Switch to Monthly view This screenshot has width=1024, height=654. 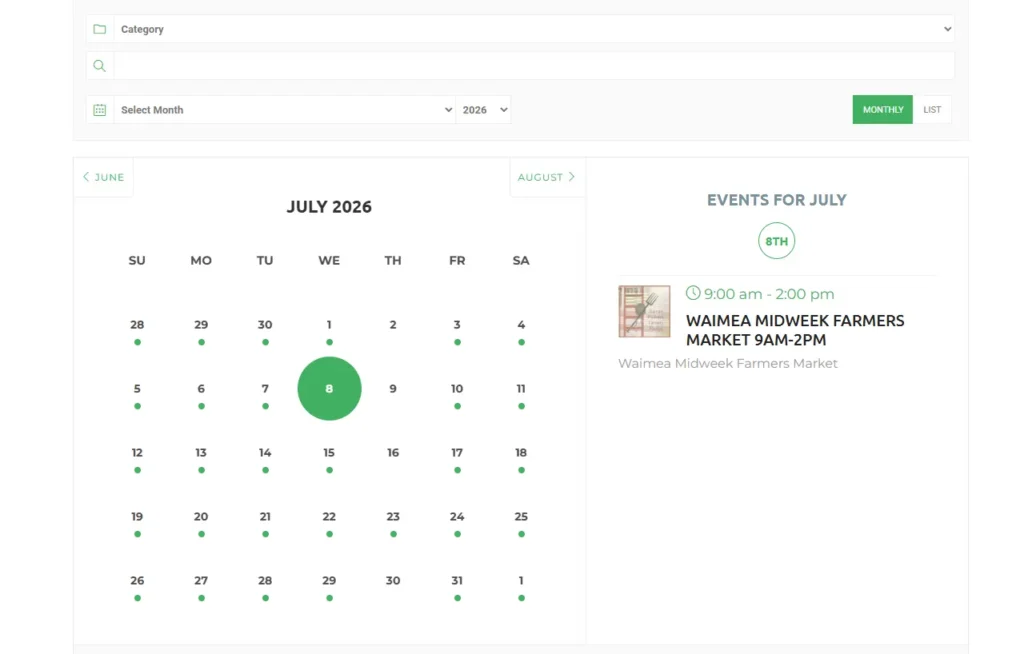882,110
